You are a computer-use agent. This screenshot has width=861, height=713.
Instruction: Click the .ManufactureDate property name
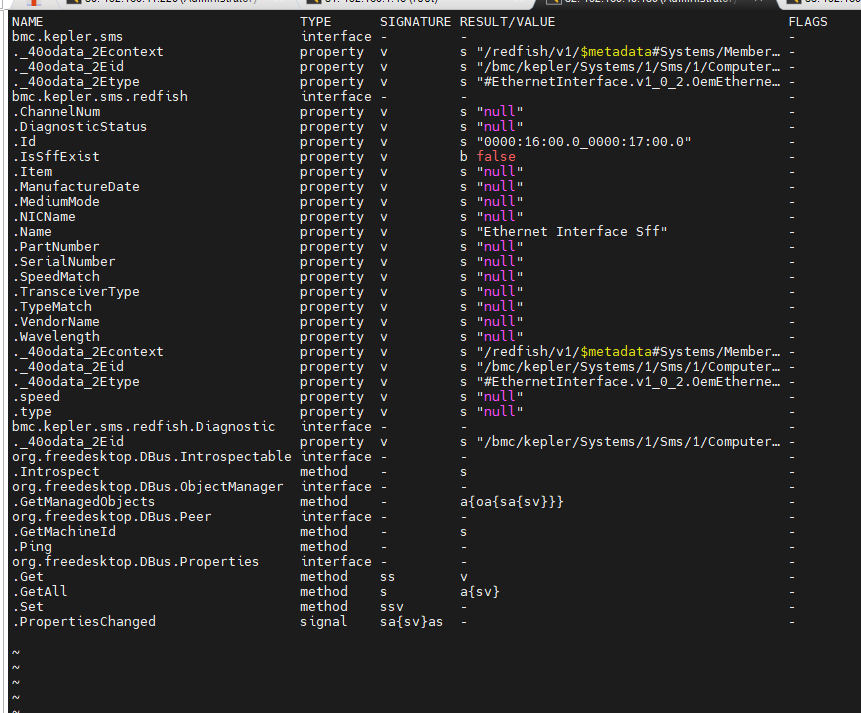tap(76, 187)
